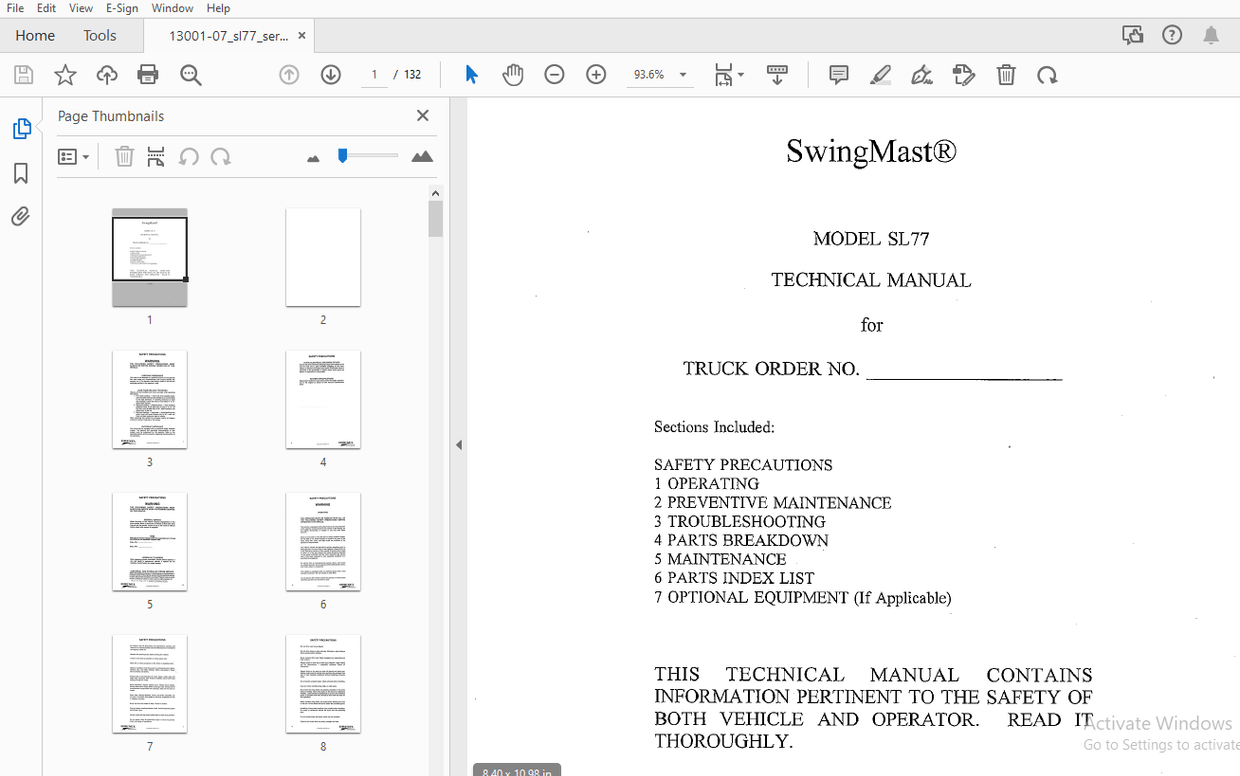Select the Hand tool in the toolbar
Screen dimensions: 1240x776
513,74
